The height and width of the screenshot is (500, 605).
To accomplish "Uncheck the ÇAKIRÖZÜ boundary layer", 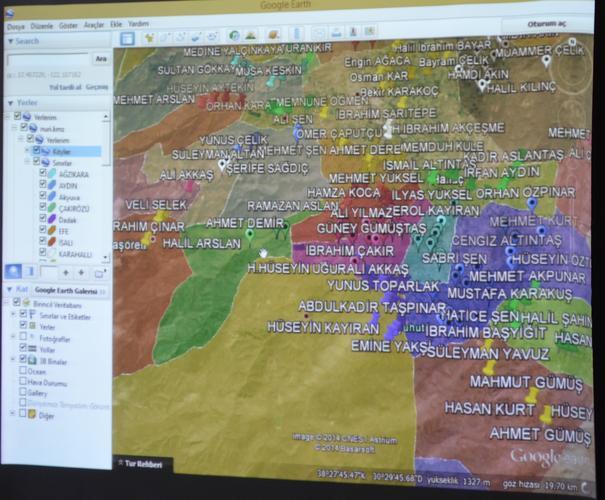I will (x=43, y=207).
